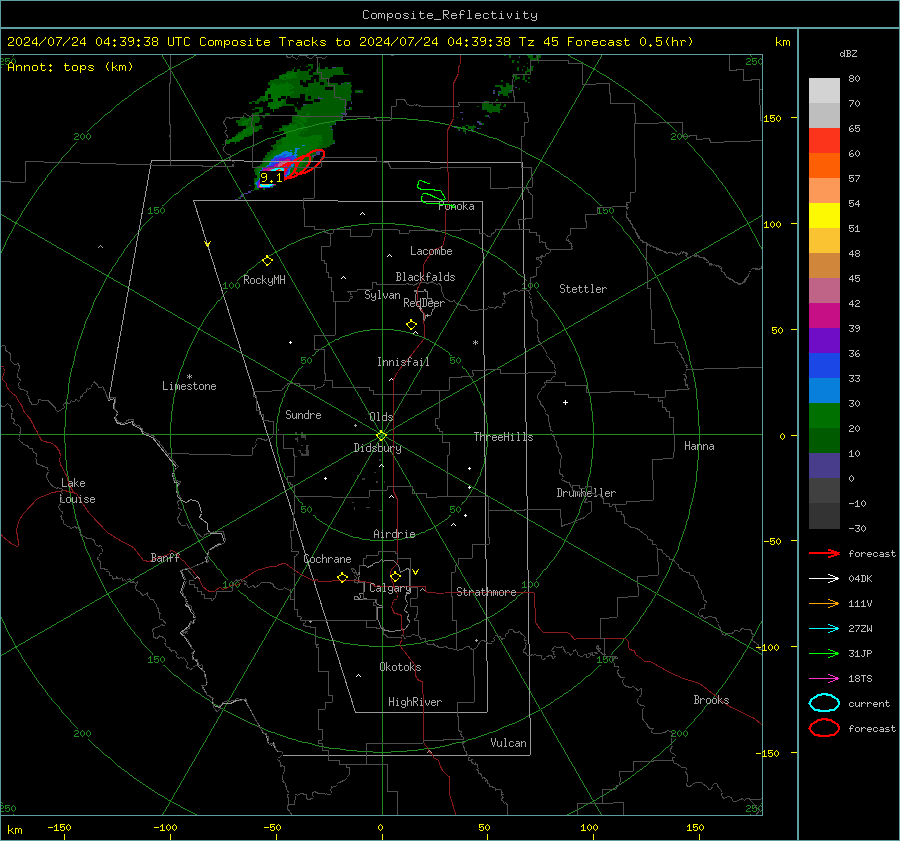
Task: Click the Vulcan town label
Action: tap(508, 743)
